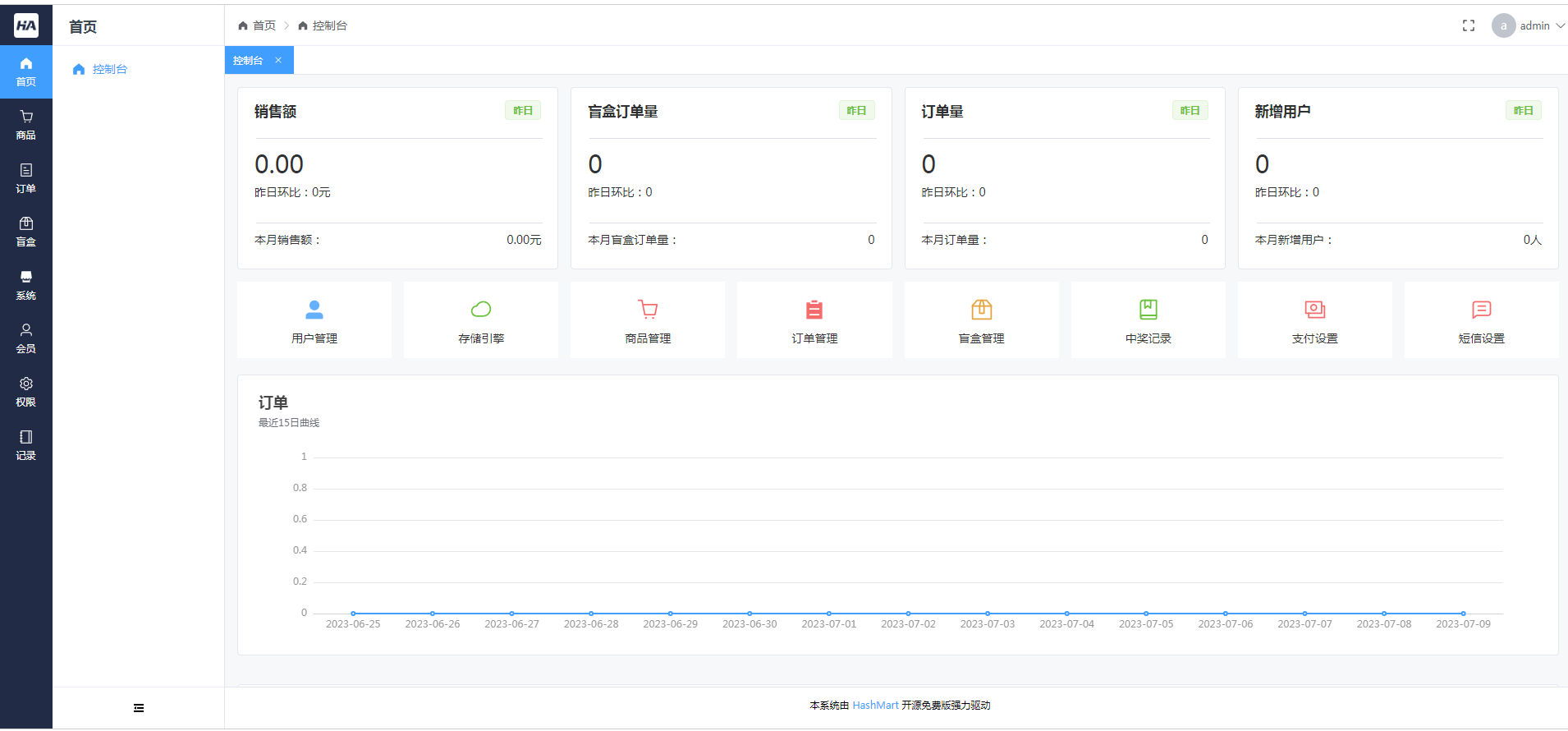Open the 商品 section in sidebar
The image size is (1568, 731).
(25, 125)
